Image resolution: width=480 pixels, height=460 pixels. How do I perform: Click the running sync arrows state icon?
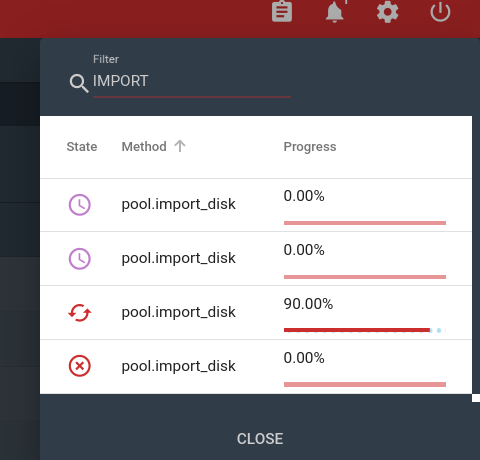tap(79, 313)
